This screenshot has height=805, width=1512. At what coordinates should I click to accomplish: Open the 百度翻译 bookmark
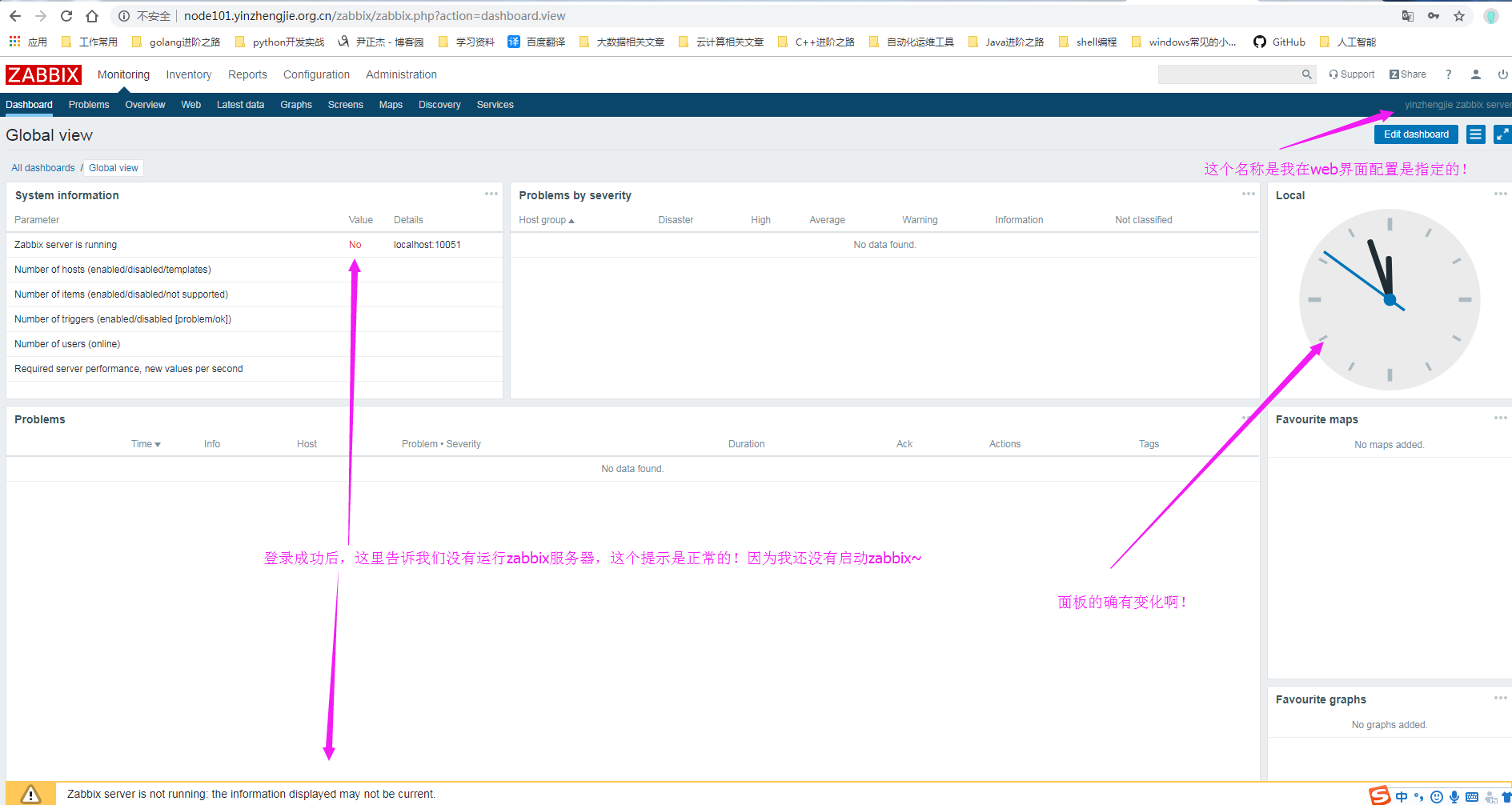coord(536,42)
